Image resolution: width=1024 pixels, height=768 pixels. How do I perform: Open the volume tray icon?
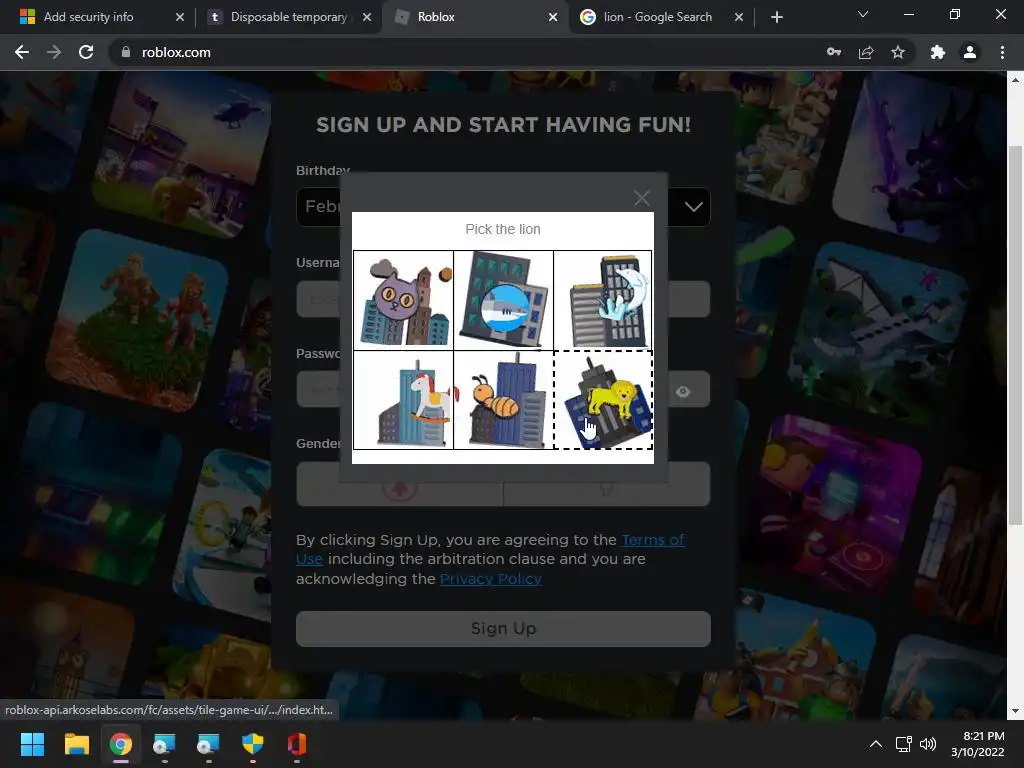927,744
